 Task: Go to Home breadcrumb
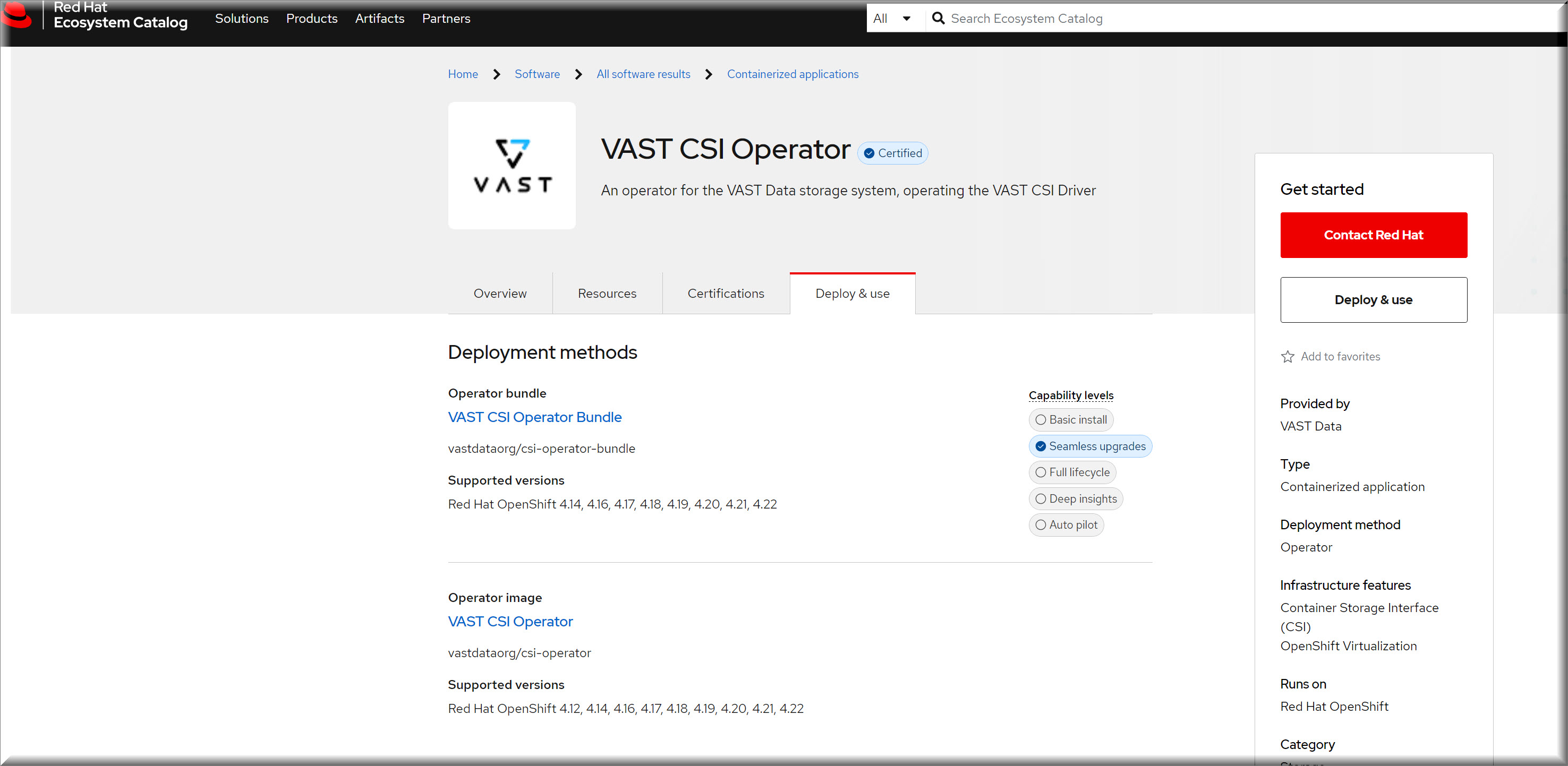coord(463,74)
